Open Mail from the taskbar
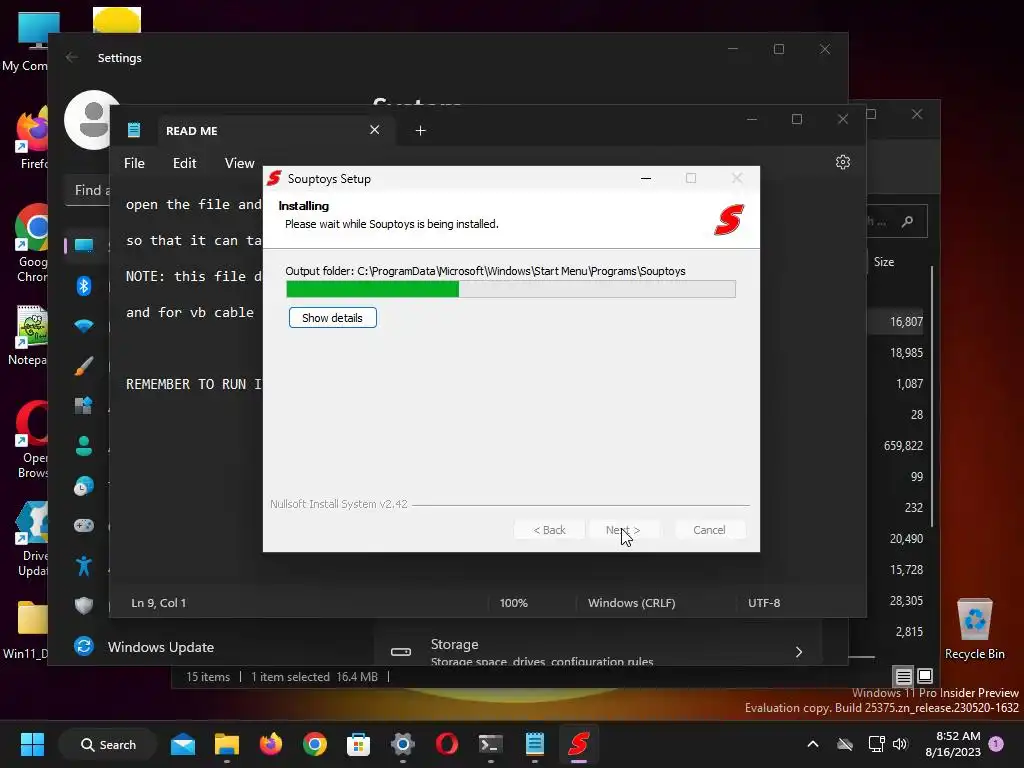This screenshot has width=1024, height=768. [183, 744]
